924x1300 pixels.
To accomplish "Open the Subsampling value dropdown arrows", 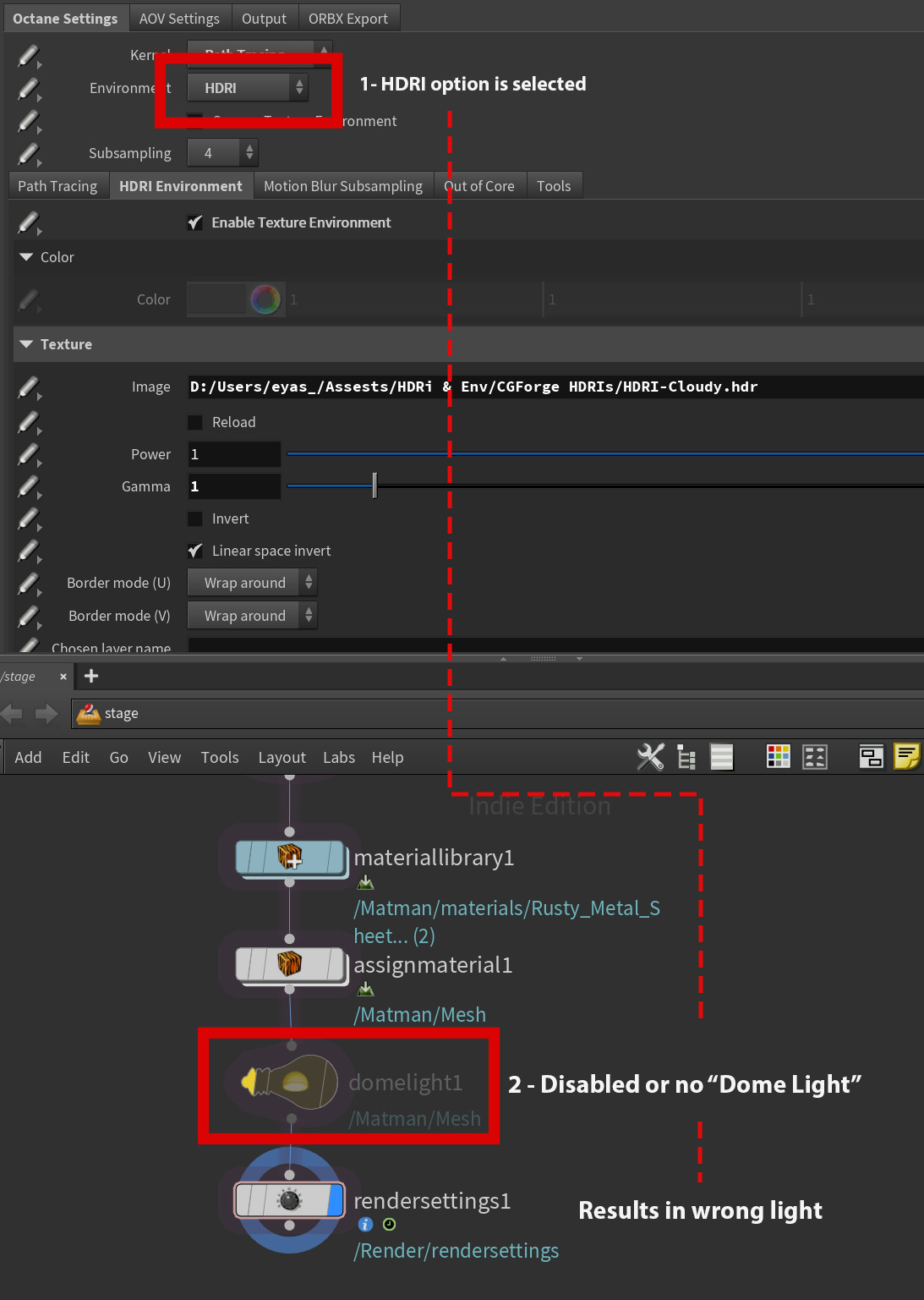I will tap(249, 153).
